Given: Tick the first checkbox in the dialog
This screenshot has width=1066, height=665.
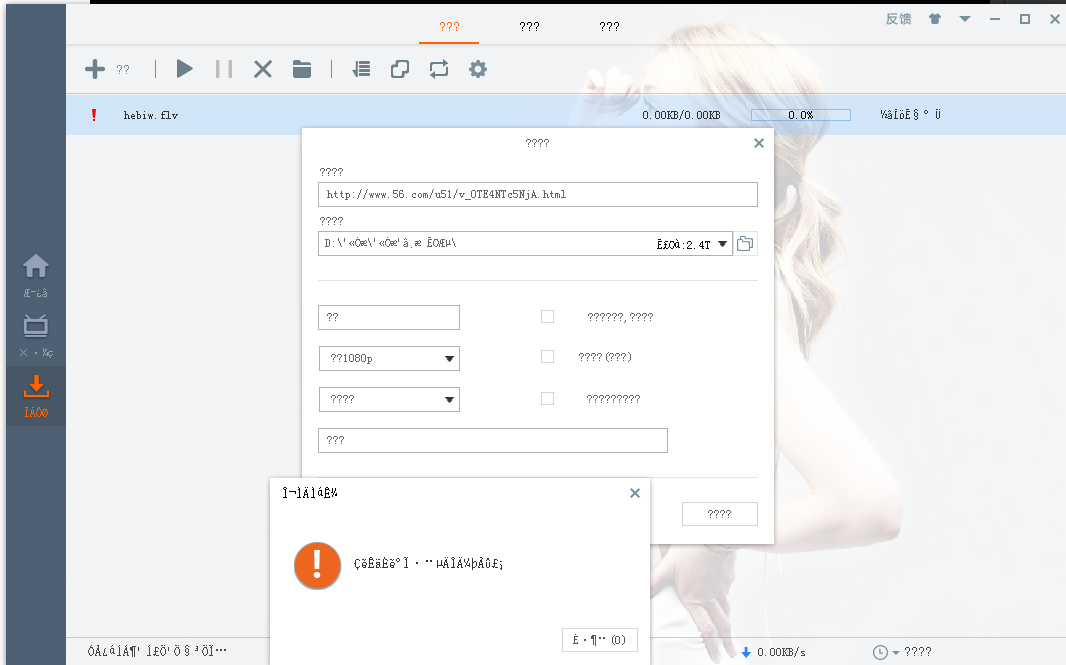Looking at the screenshot, I should click(x=547, y=317).
